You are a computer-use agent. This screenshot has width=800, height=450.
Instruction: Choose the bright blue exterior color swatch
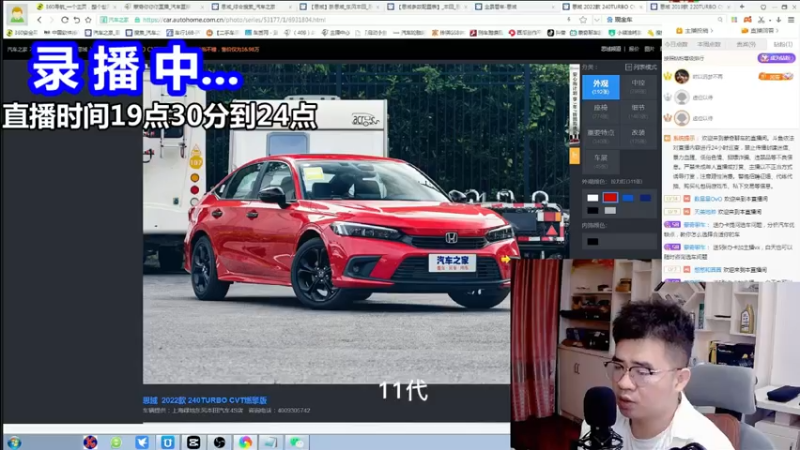click(628, 198)
